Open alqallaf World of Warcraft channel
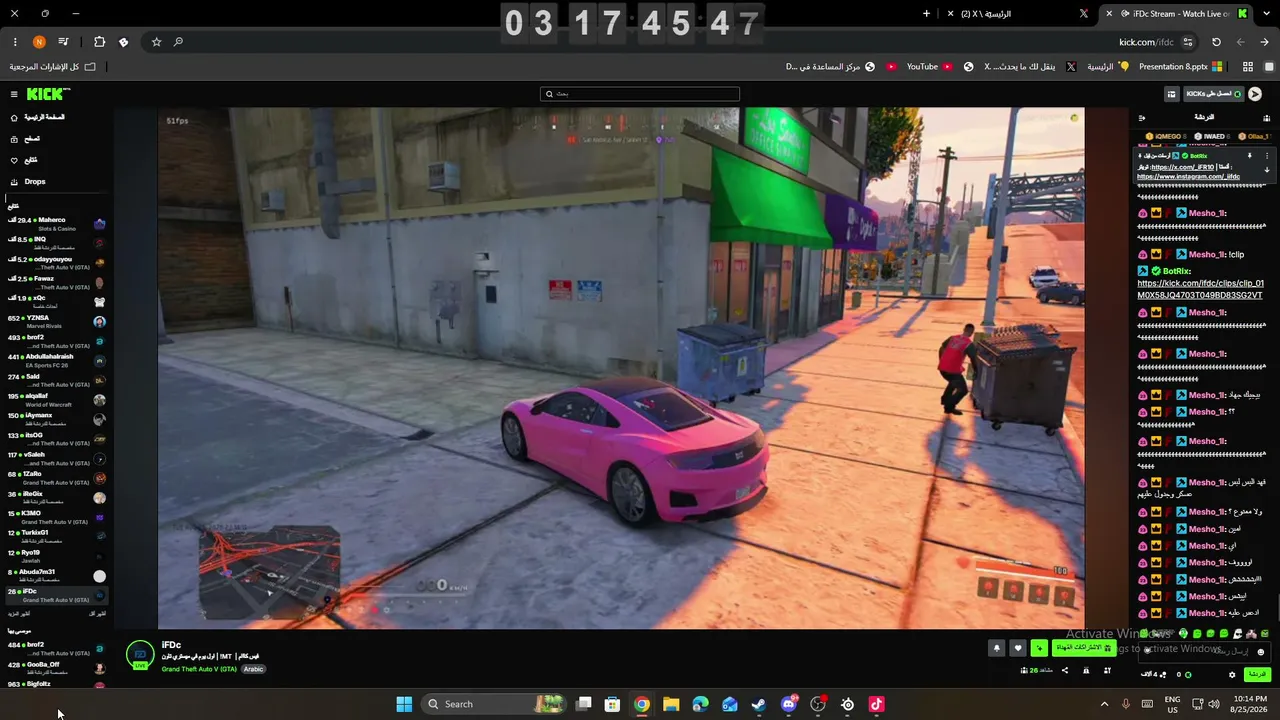1280x720 pixels. [56, 400]
